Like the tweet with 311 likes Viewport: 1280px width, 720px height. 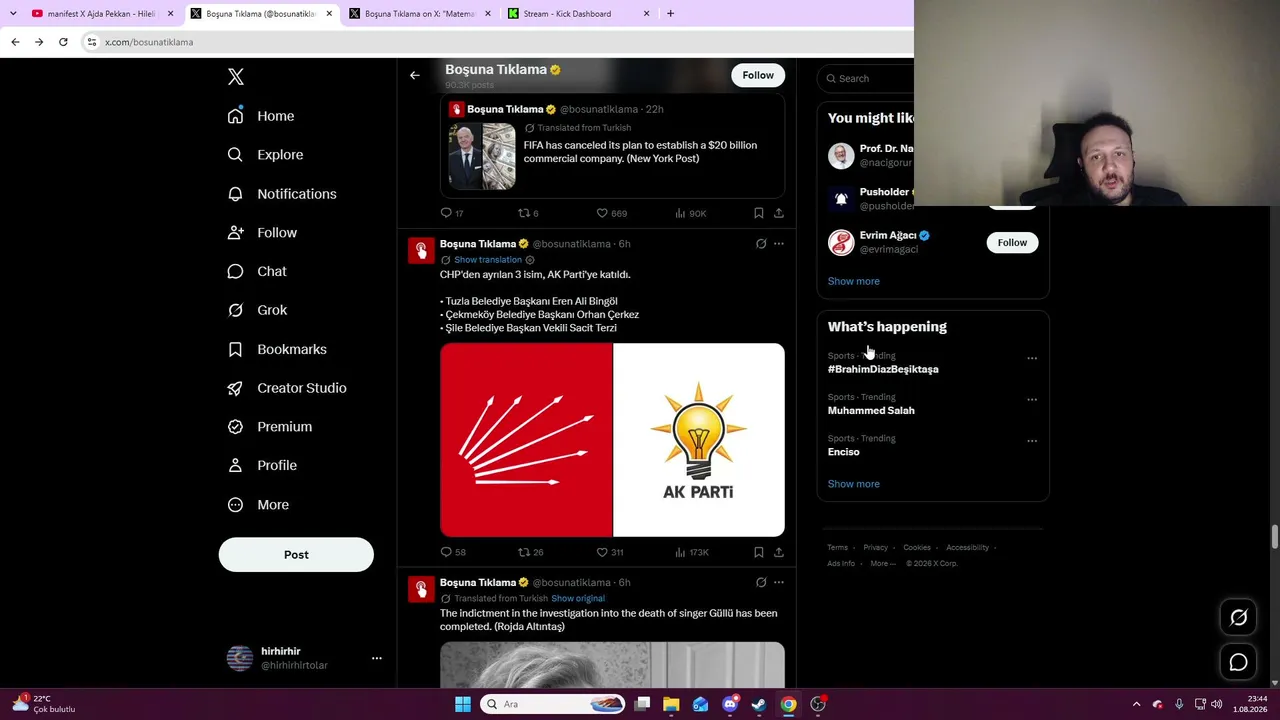(x=610, y=552)
